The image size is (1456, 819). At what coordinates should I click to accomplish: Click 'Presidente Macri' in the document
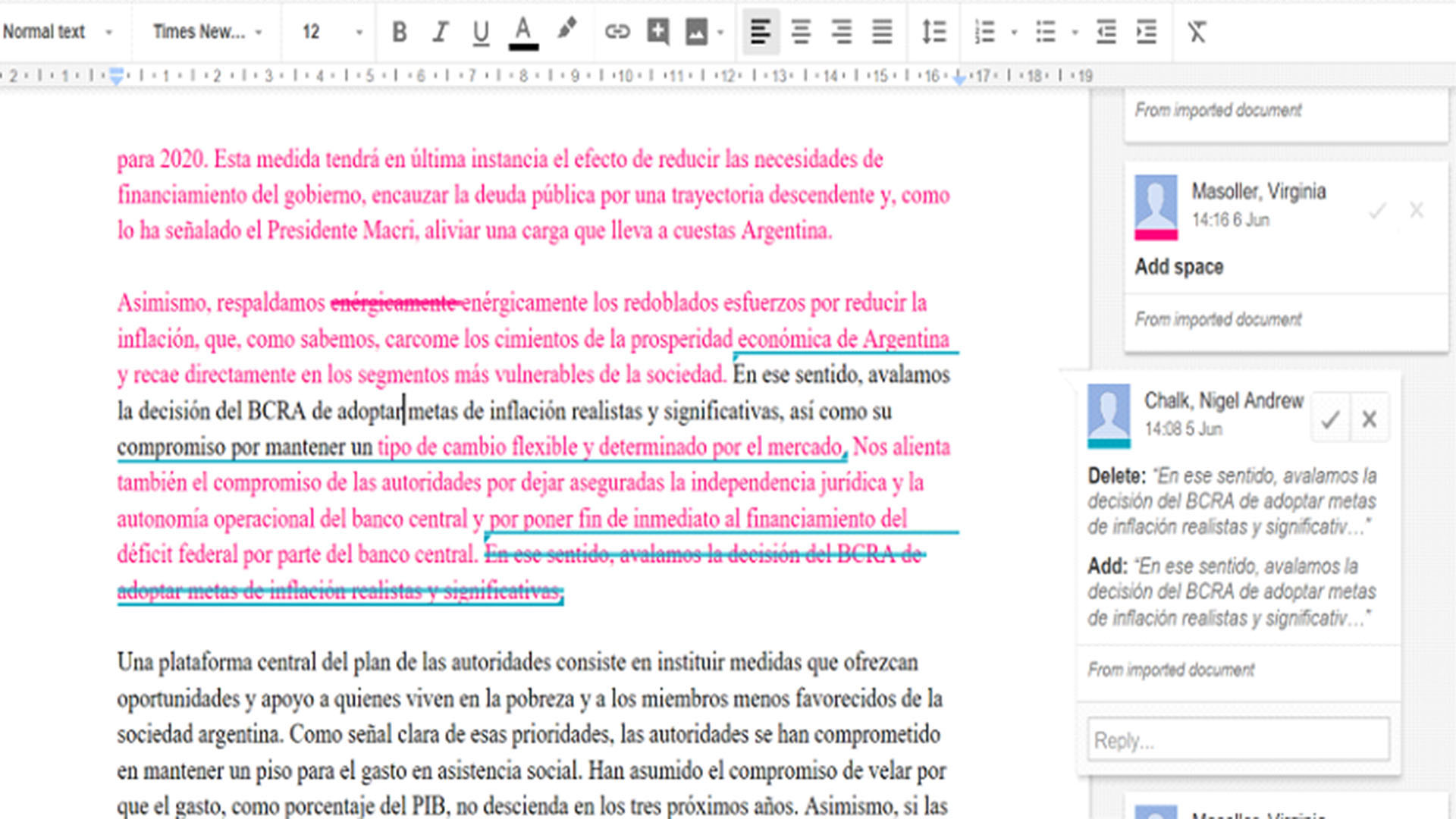[x=342, y=231]
